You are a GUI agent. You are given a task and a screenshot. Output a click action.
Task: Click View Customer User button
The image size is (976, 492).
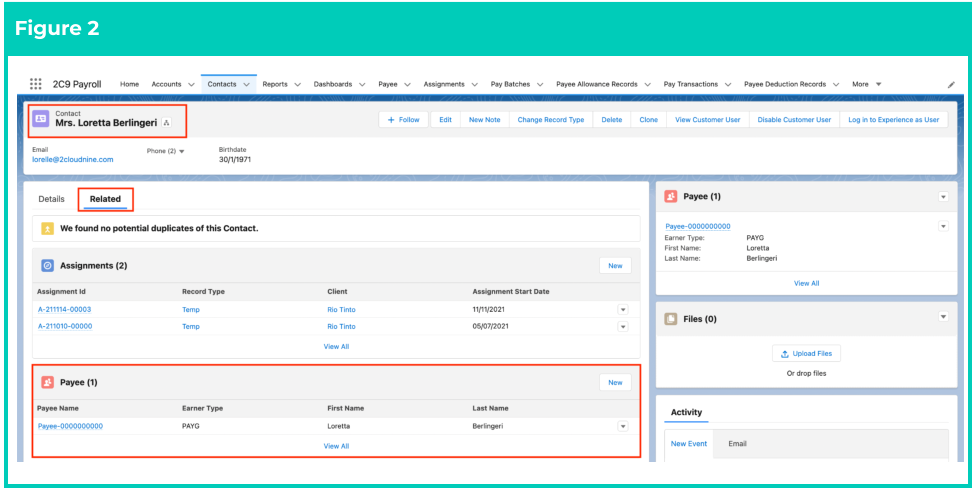(x=708, y=120)
